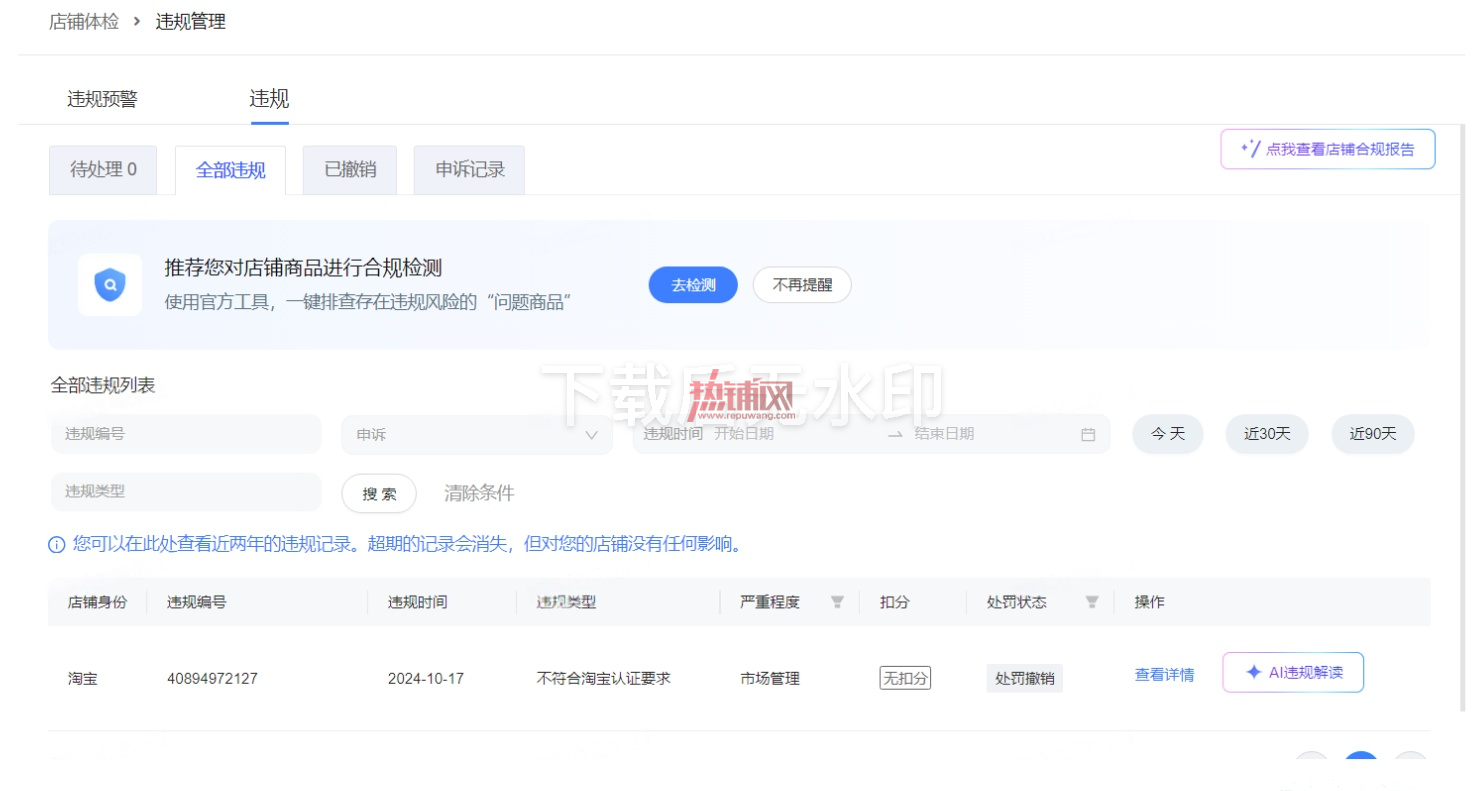The height and width of the screenshot is (791, 1482).
Task: Click filter icon beside 处罚状态 column
Action: [1092, 602]
